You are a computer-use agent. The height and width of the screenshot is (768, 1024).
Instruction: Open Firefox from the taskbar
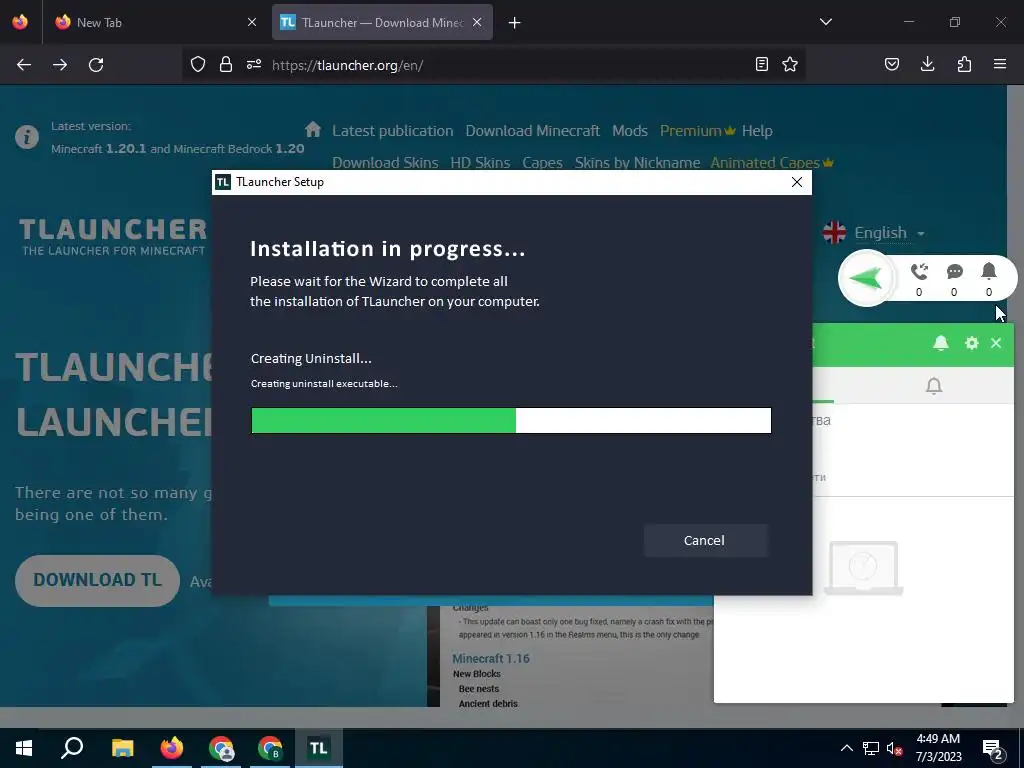pos(172,748)
